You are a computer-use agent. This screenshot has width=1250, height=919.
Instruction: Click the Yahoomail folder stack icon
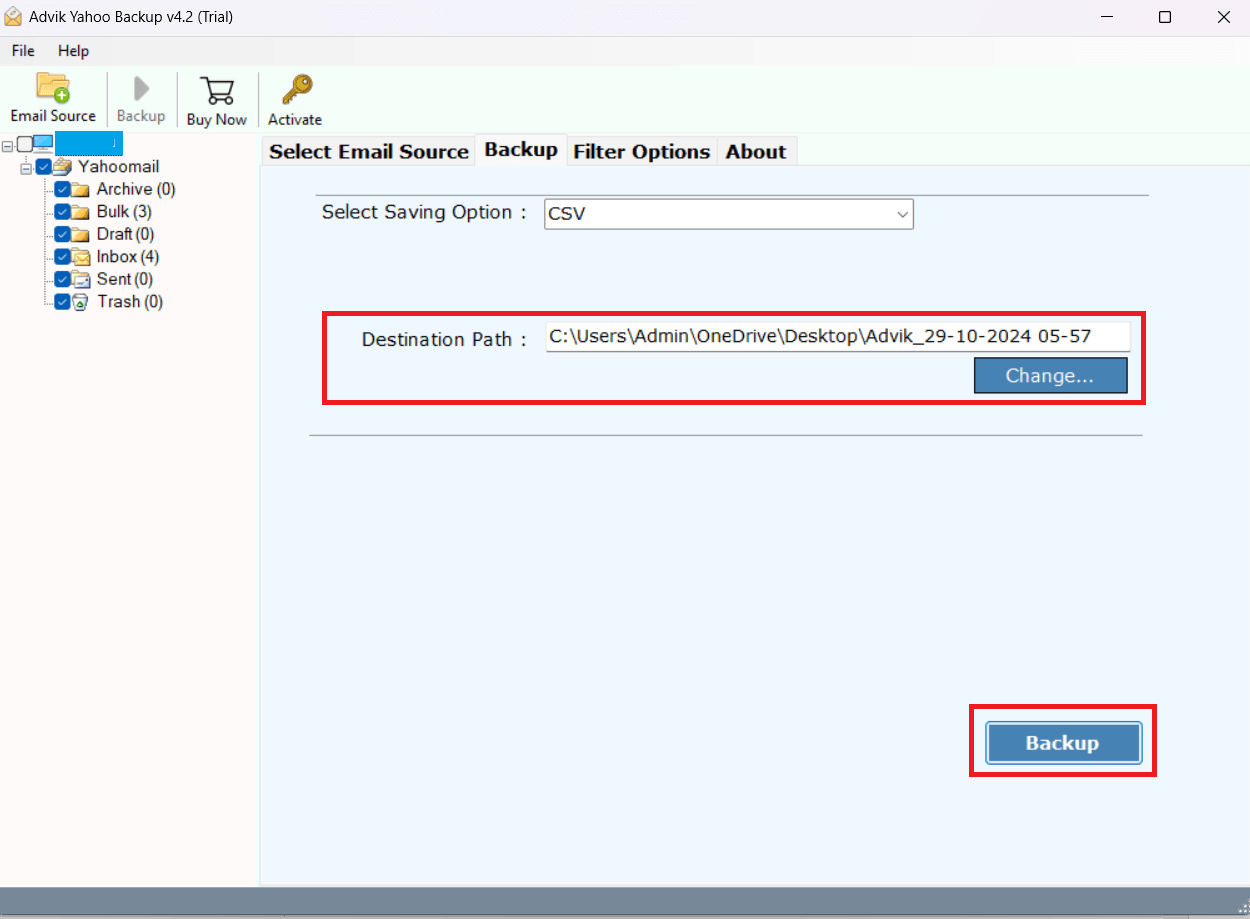click(64, 167)
